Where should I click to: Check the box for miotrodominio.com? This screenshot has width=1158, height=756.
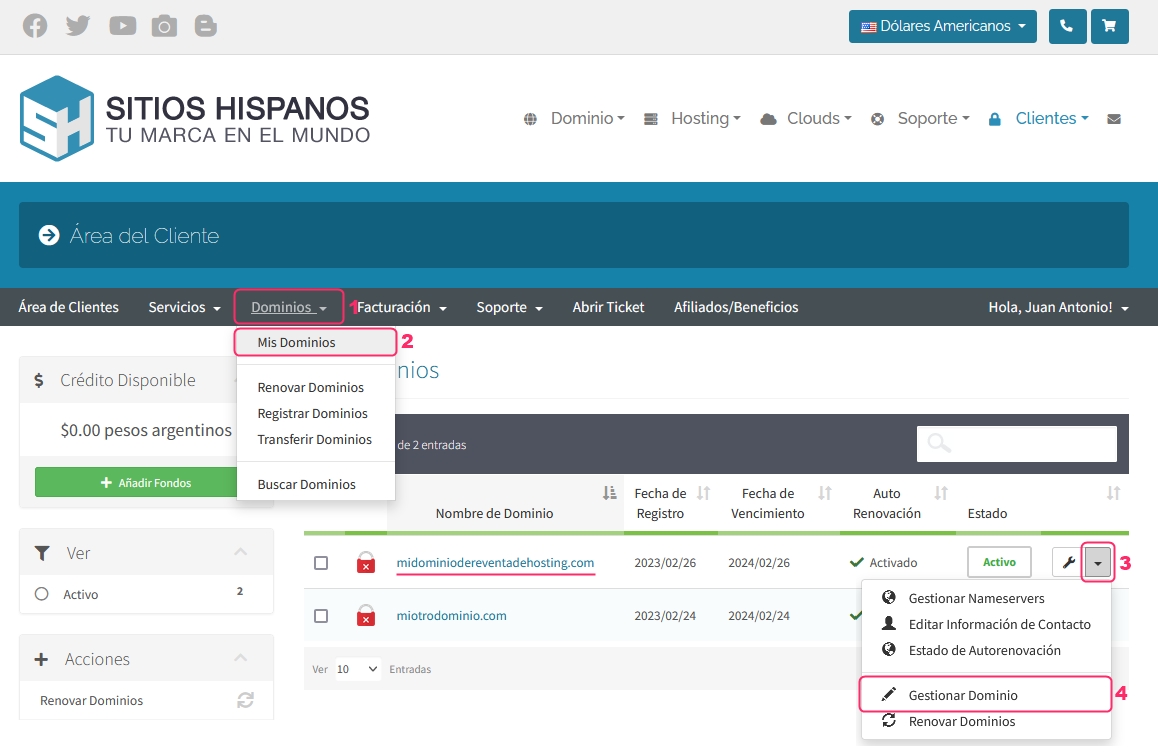[x=321, y=616]
